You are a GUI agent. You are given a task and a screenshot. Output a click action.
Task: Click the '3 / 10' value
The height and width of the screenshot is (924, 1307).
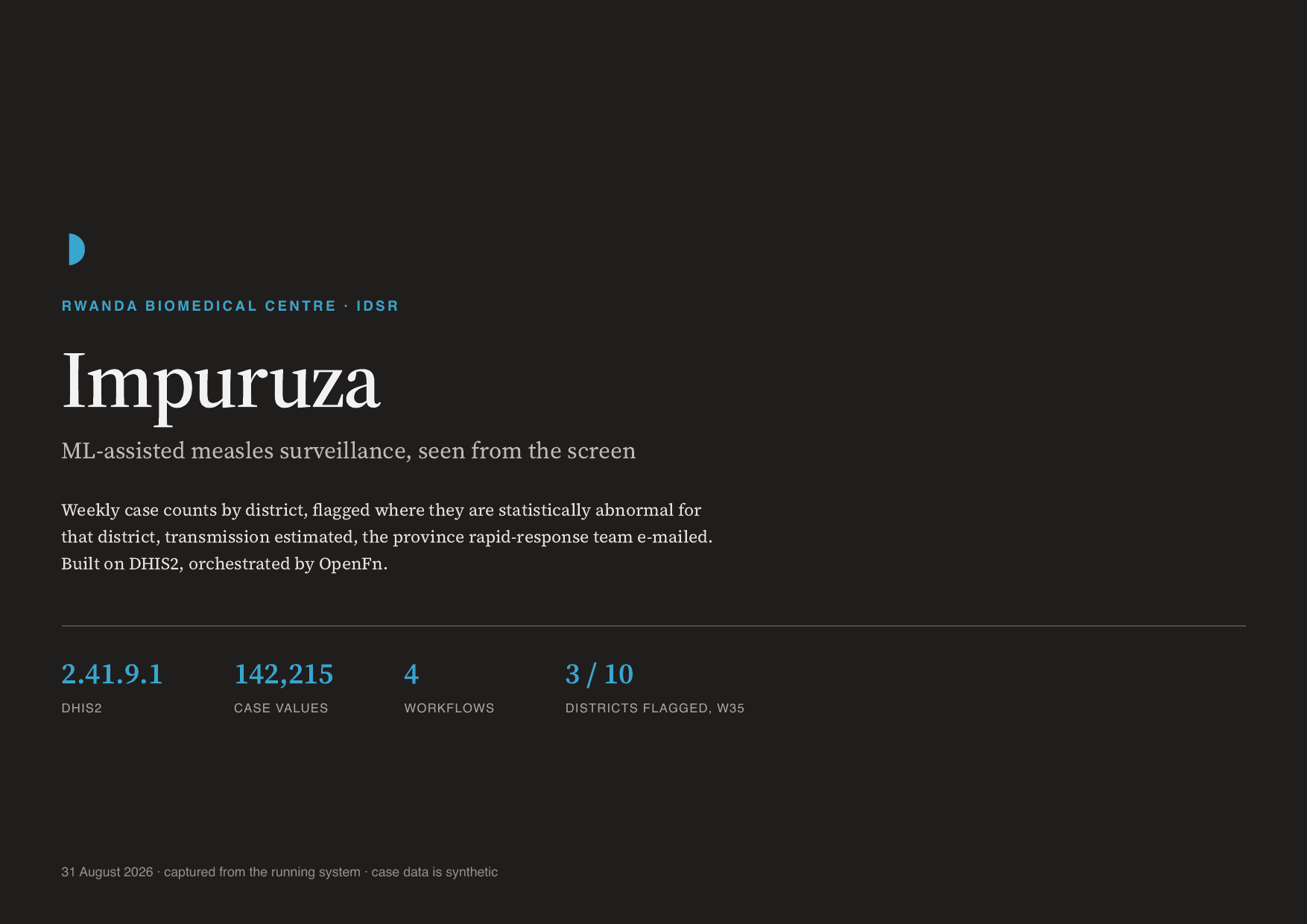coord(599,674)
